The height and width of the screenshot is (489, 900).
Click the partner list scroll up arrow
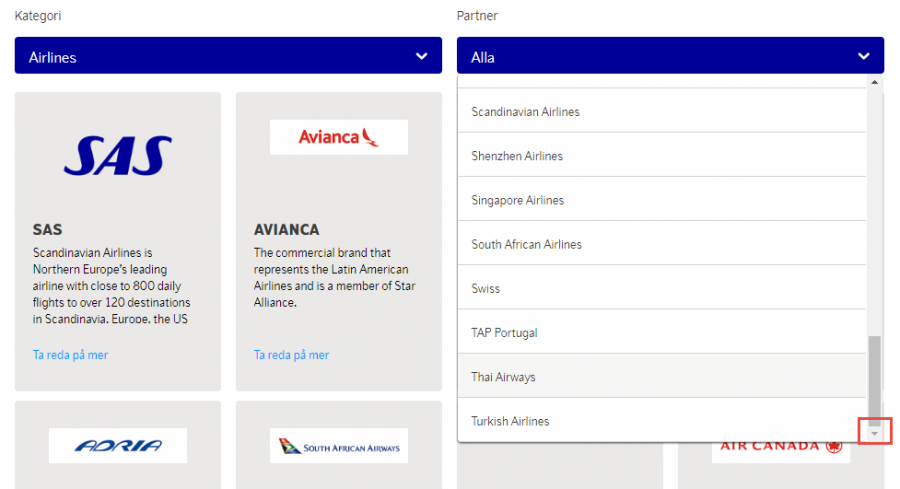point(875,82)
